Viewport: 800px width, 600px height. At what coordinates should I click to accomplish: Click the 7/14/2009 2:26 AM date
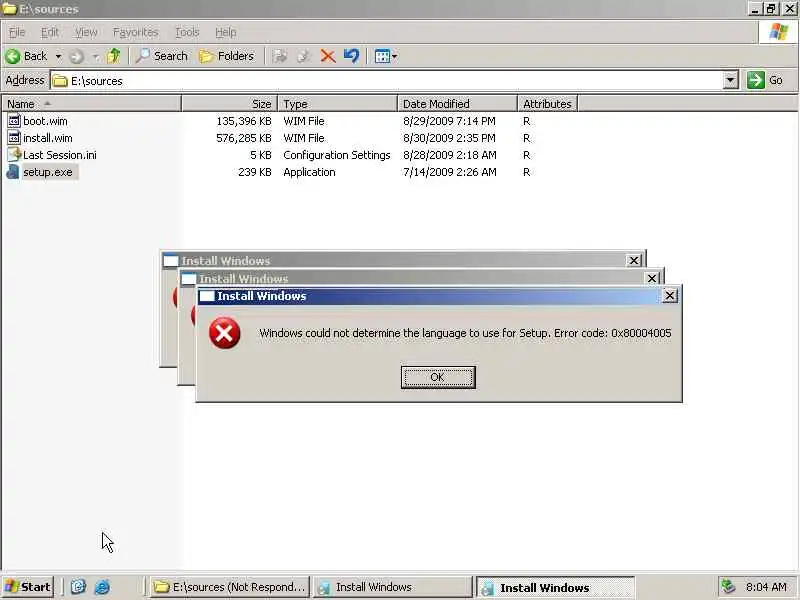click(449, 172)
